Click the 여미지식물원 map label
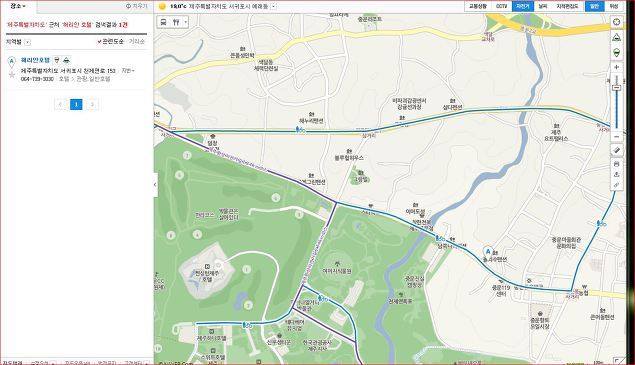Image resolution: width=635 pixels, height=365 pixels. [x=337, y=271]
